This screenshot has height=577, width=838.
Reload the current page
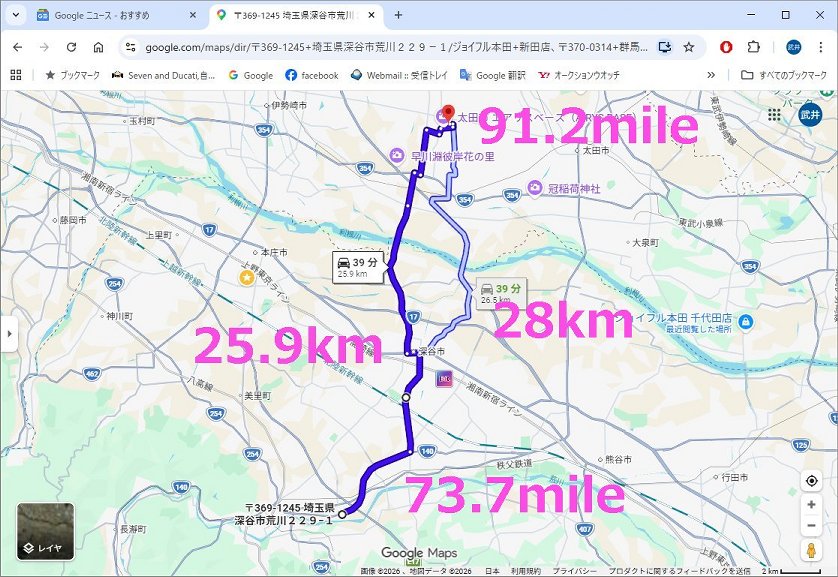[x=71, y=47]
